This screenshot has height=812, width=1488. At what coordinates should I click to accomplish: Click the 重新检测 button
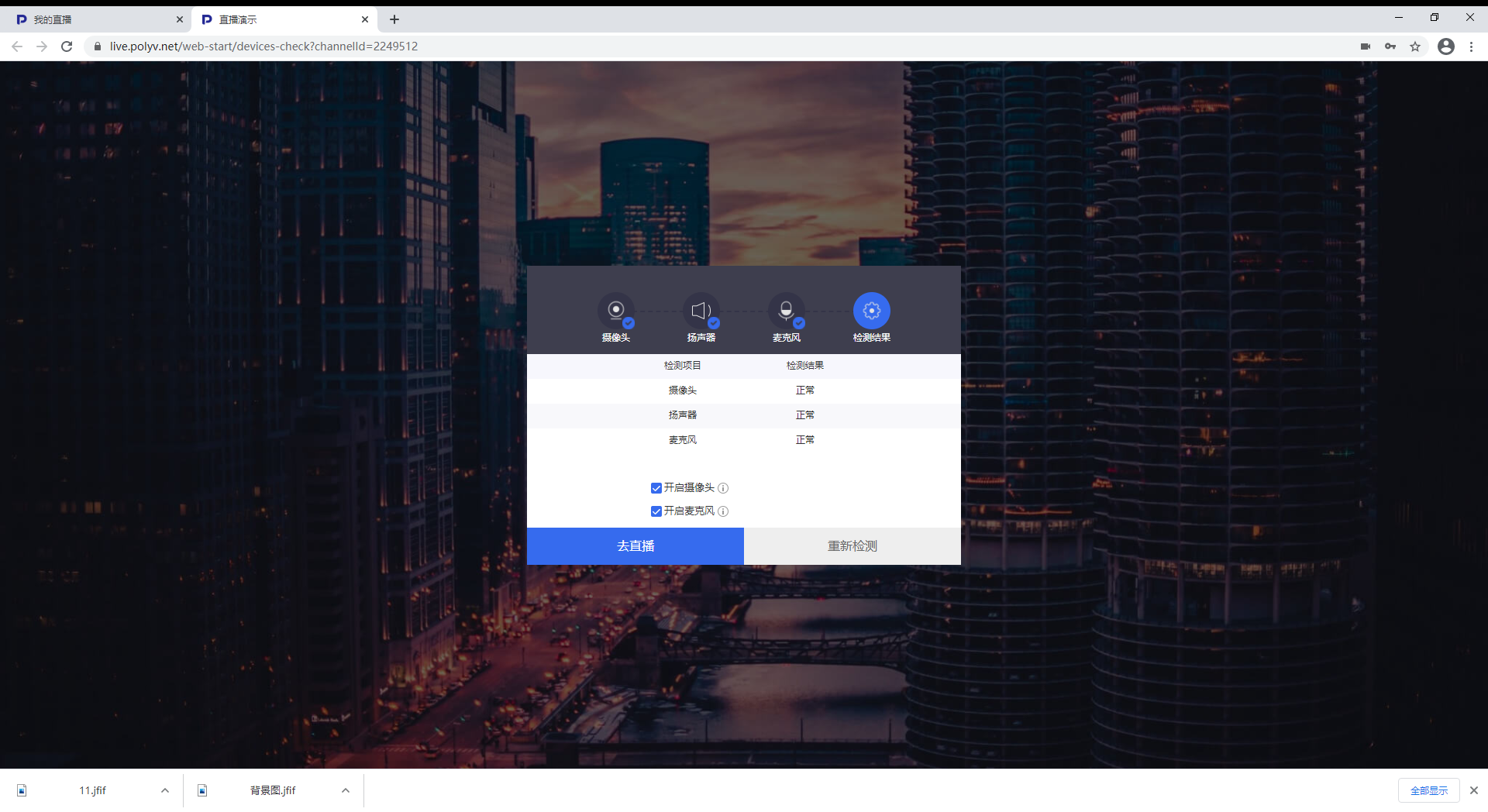[x=852, y=546]
